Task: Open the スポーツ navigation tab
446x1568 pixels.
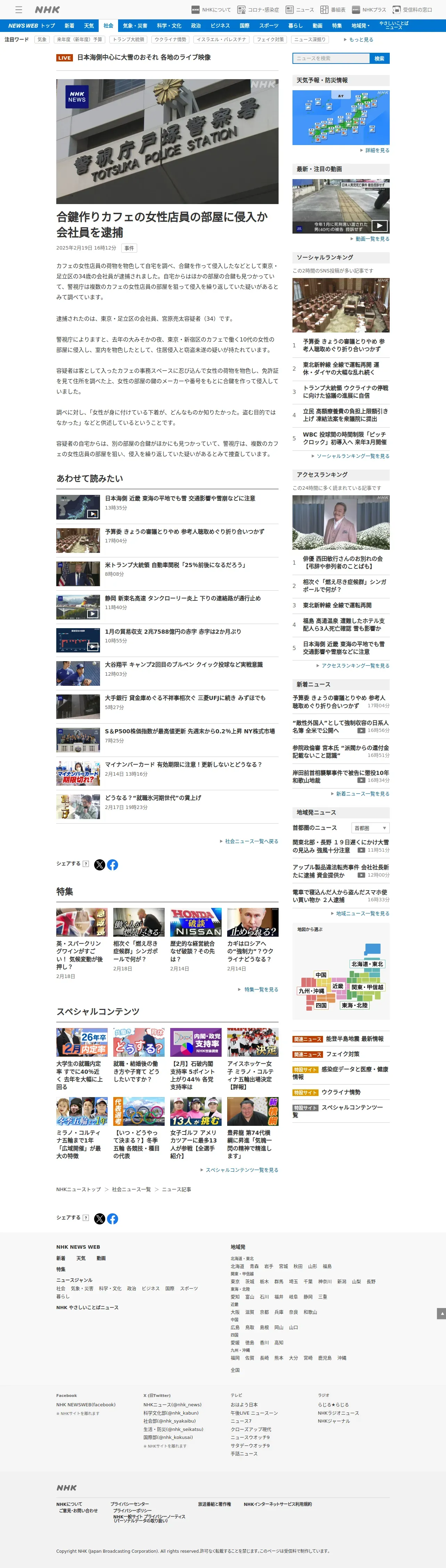Action: pos(269,26)
